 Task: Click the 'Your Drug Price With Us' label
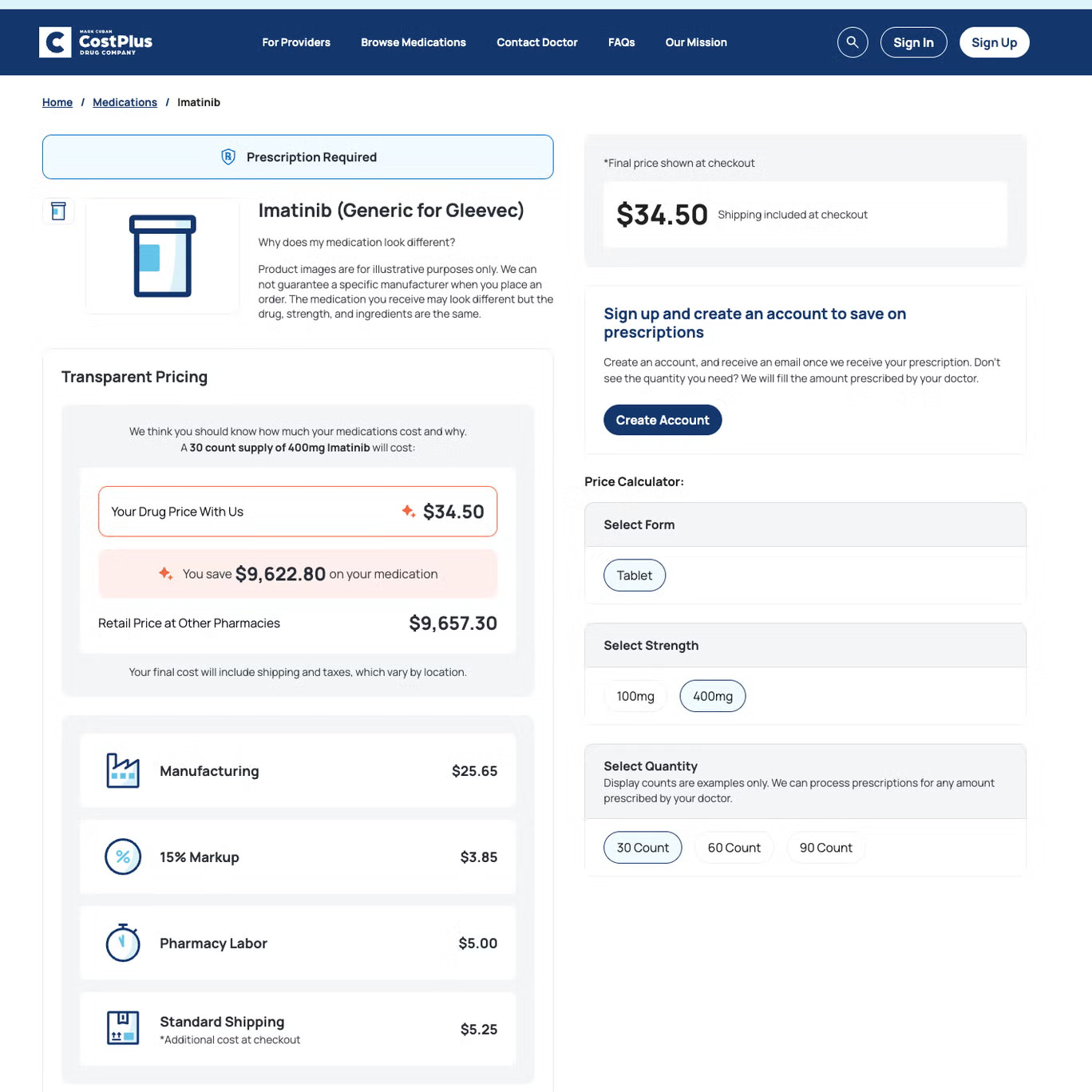coord(177,512)
